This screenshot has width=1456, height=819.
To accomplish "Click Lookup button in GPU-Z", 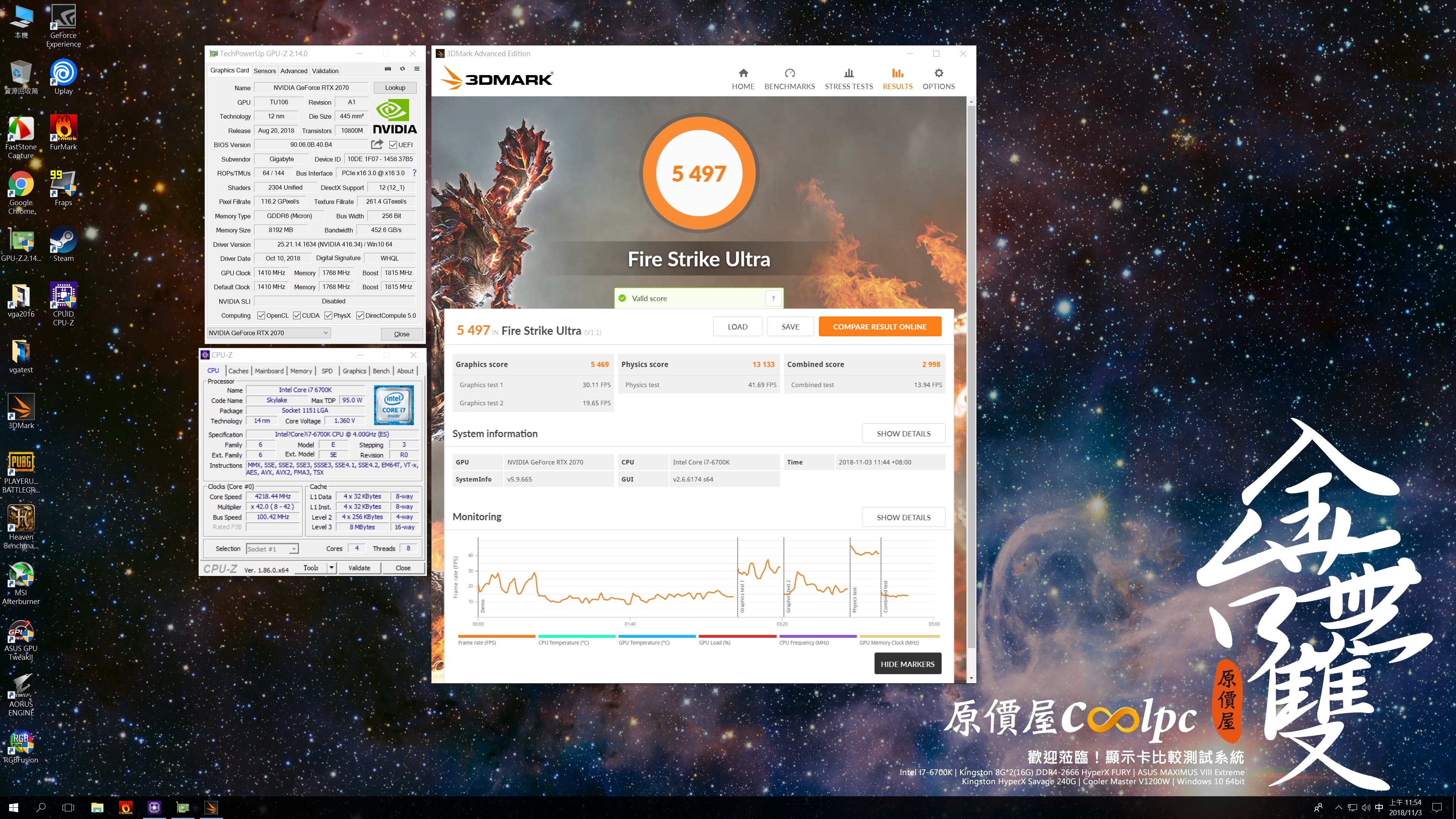I will [395, 88].
